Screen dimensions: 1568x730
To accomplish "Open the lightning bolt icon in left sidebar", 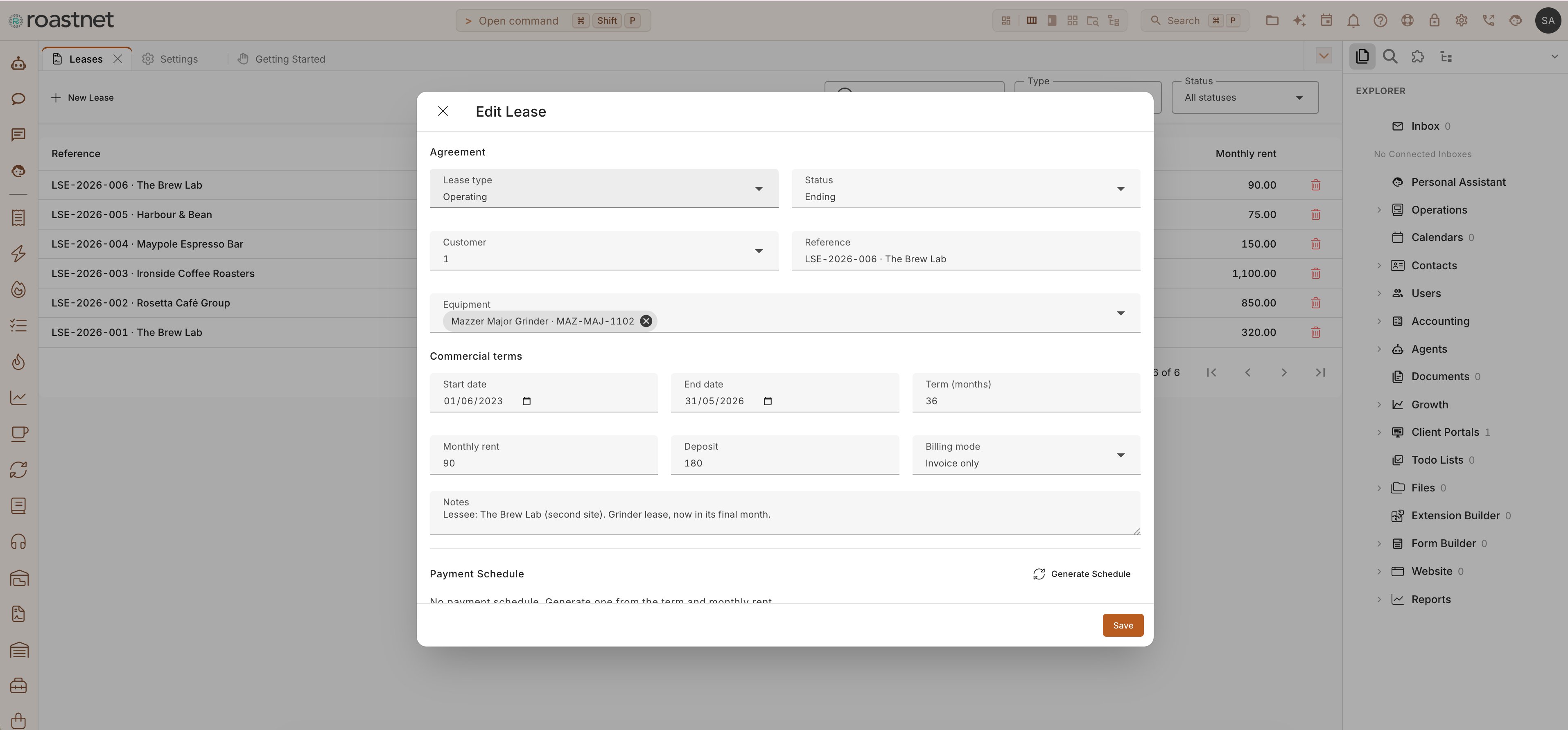I will (18, 254).
